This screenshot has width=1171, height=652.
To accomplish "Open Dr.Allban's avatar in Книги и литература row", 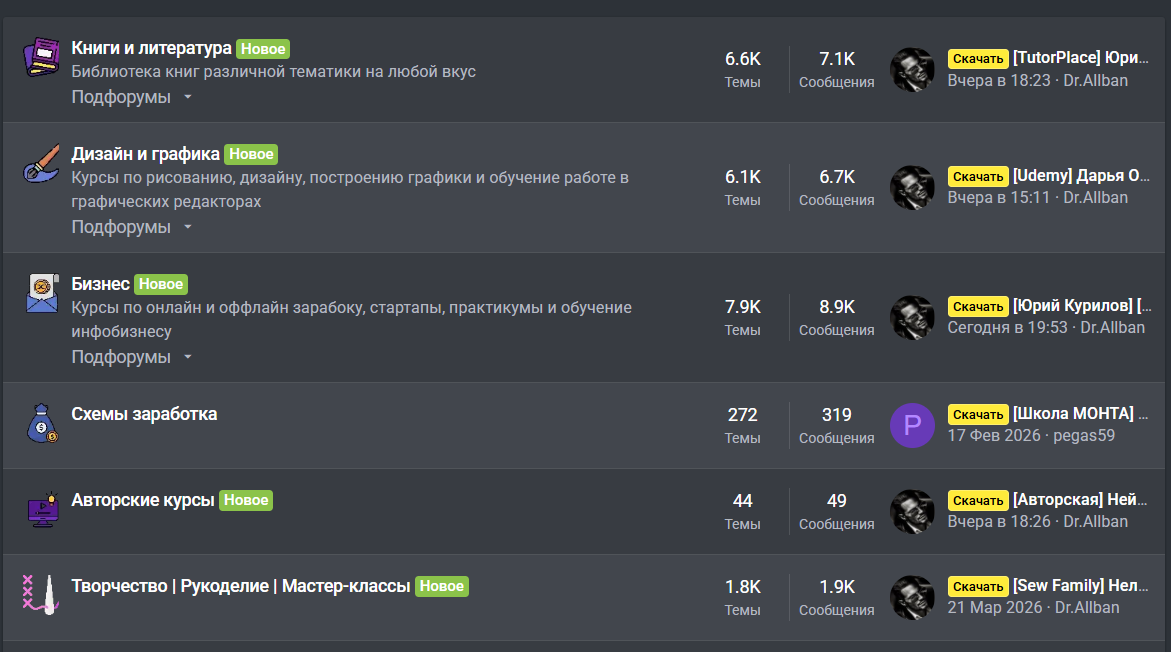I will 912,70.
